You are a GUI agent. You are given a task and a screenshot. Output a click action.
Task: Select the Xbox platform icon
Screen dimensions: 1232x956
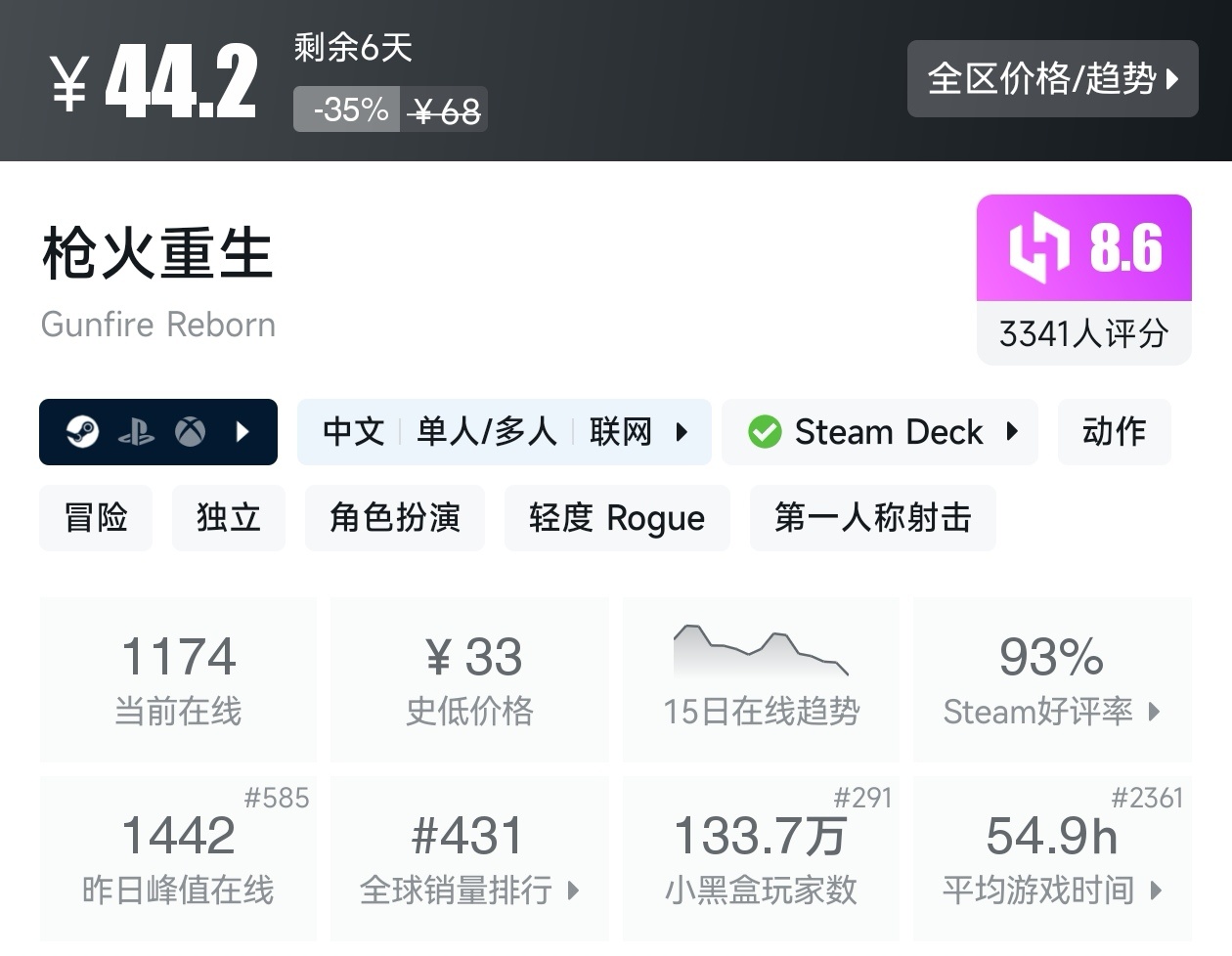tap(192, 431)
